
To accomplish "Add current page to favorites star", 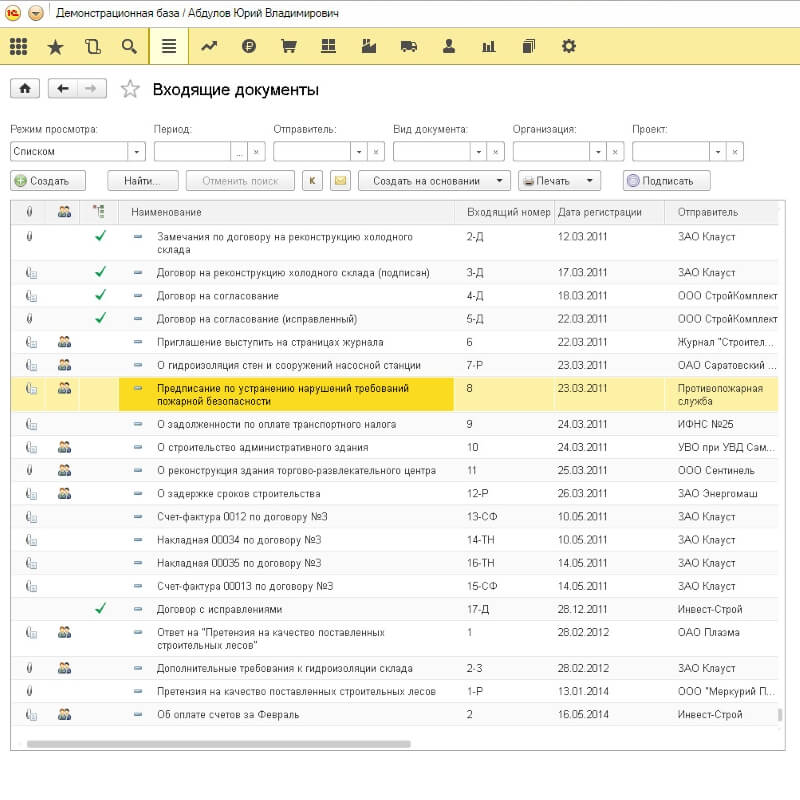I will [x=130, y=90].
